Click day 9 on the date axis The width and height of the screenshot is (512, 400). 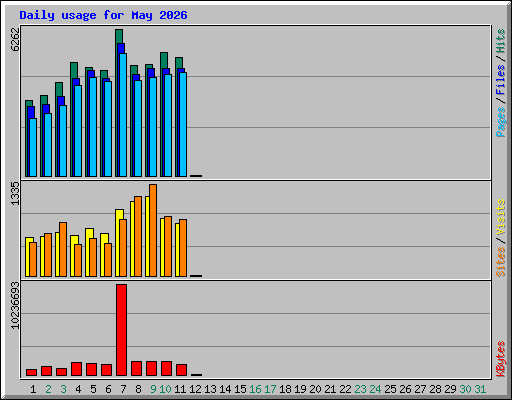(153, 389)
